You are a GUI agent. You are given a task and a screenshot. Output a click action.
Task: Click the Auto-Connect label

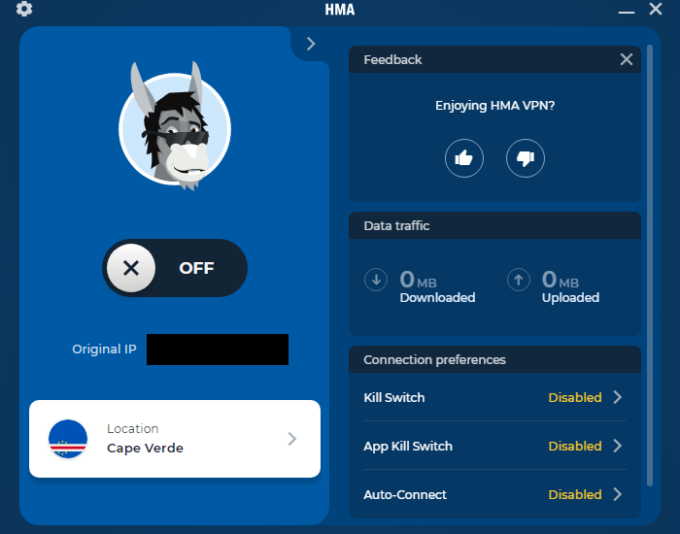(x=405, y=495)
